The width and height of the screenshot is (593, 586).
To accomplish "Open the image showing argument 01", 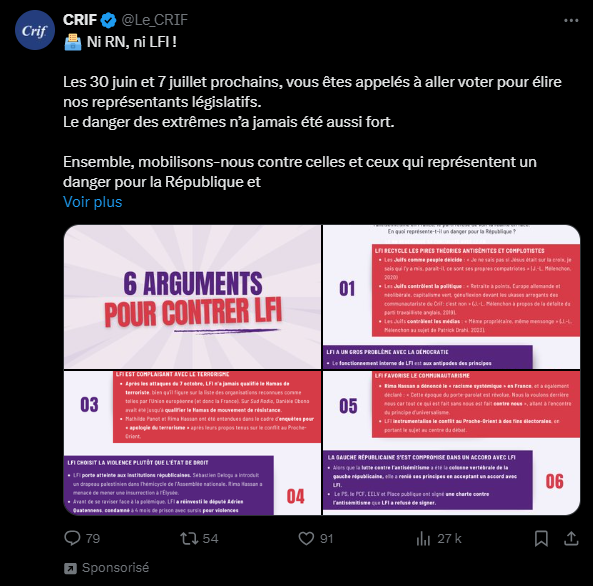I will 452,297.
